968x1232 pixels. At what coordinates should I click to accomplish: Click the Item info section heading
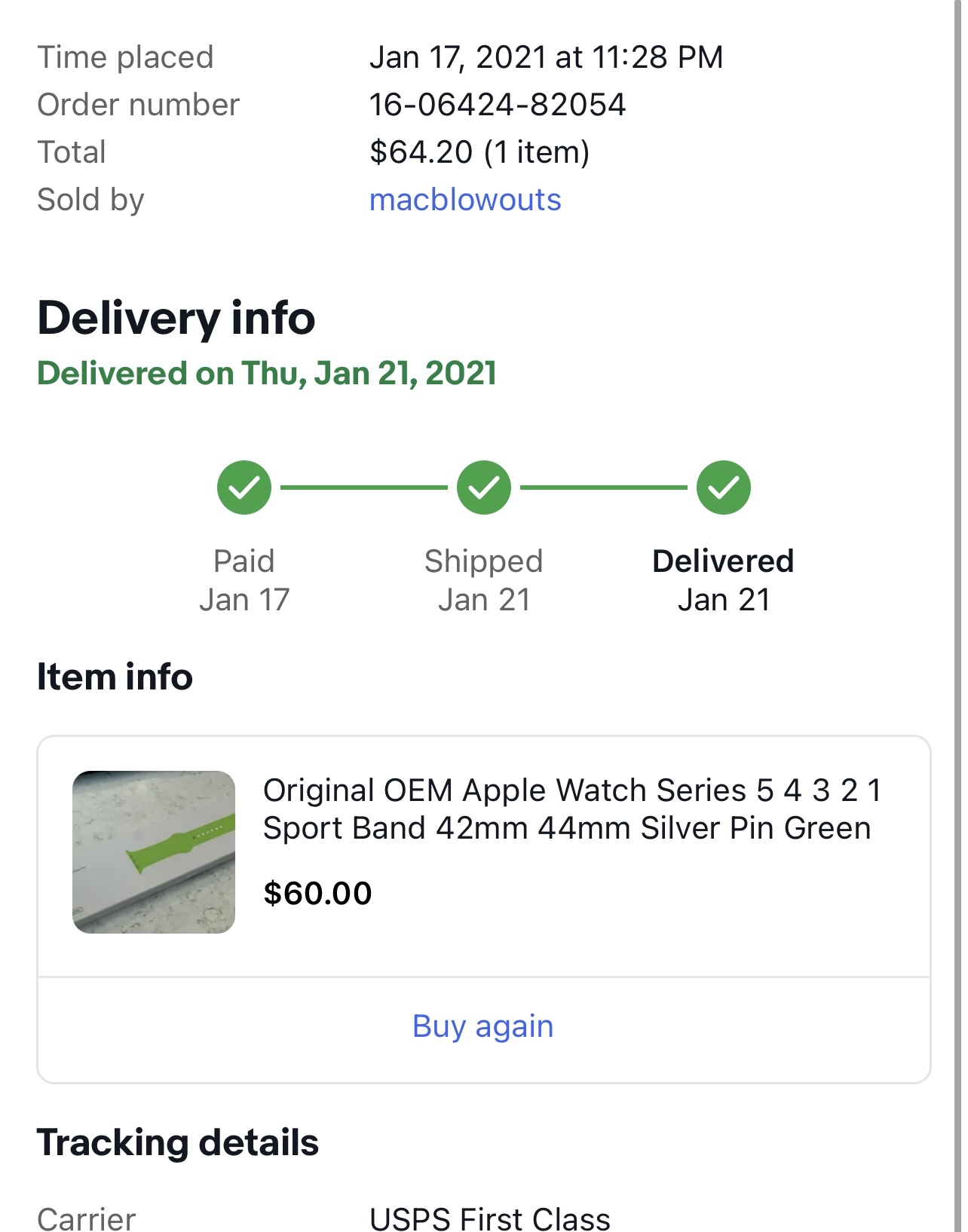[115, 677]
